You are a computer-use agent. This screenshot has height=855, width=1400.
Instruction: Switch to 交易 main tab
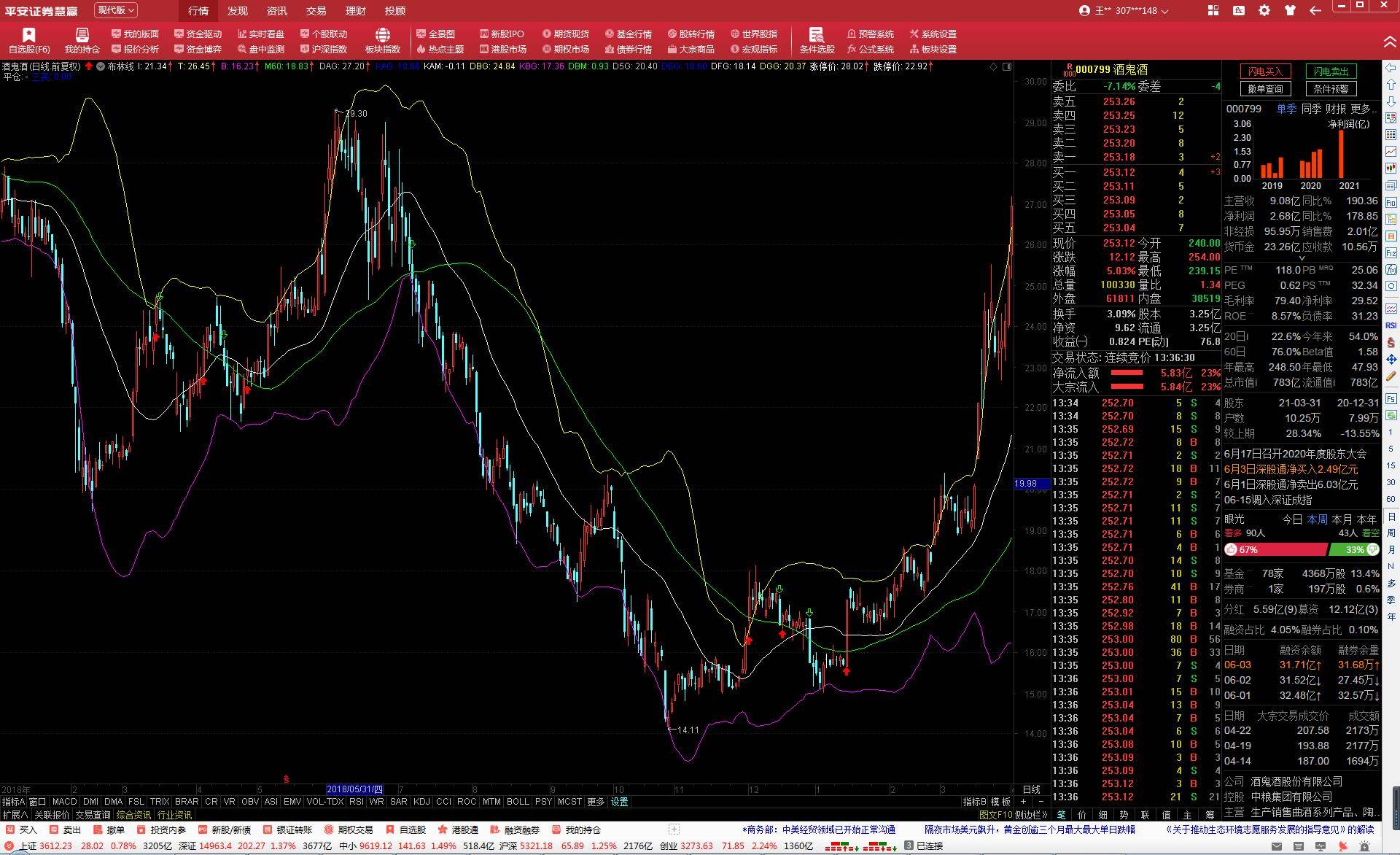click(316, 11)
